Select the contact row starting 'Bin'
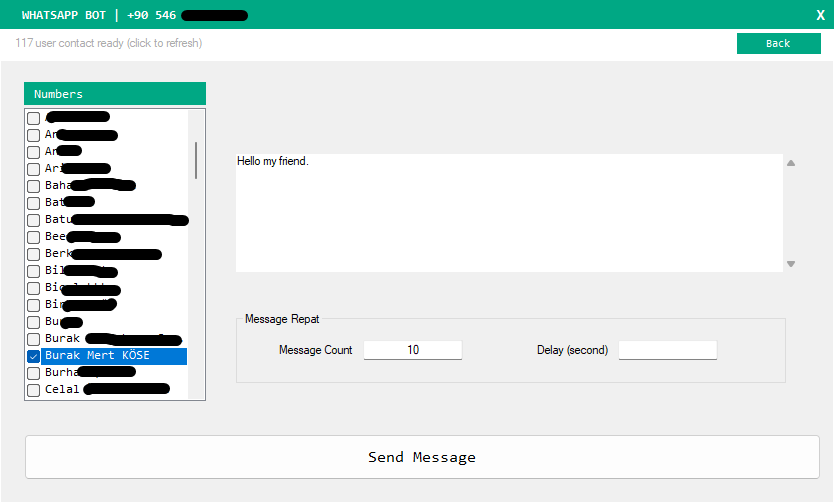Screen dimensions: 834x502 114,304
